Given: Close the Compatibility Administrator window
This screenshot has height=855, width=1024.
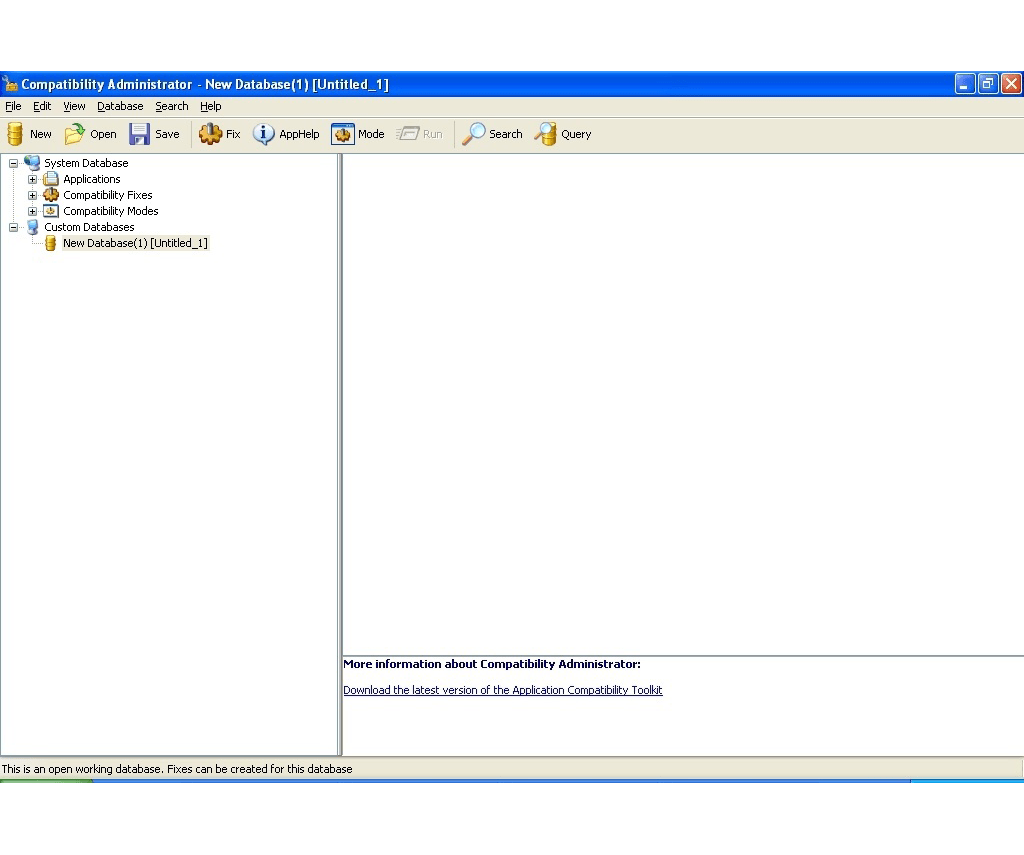Looking at the screenshot, I should click(x=1011, y=84).
